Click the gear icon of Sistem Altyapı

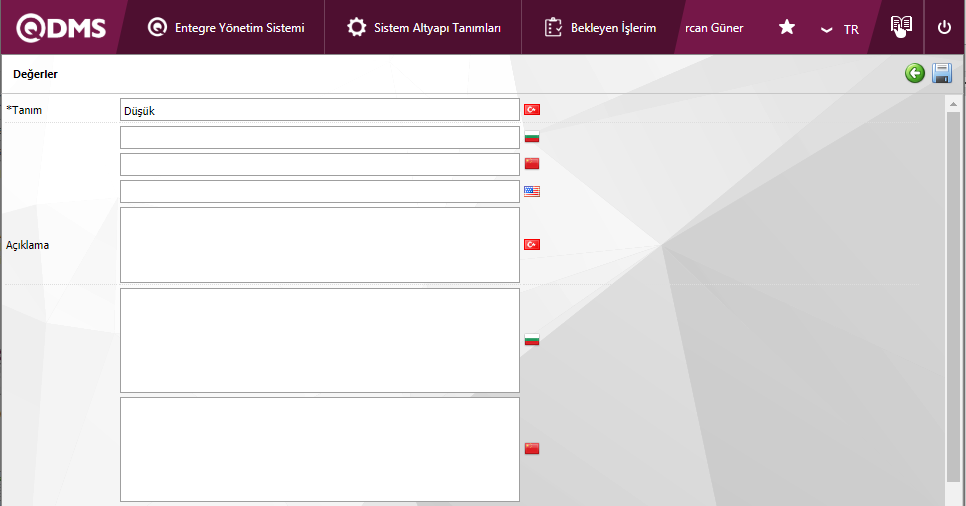pyautogui.click(x=356, y=28)
